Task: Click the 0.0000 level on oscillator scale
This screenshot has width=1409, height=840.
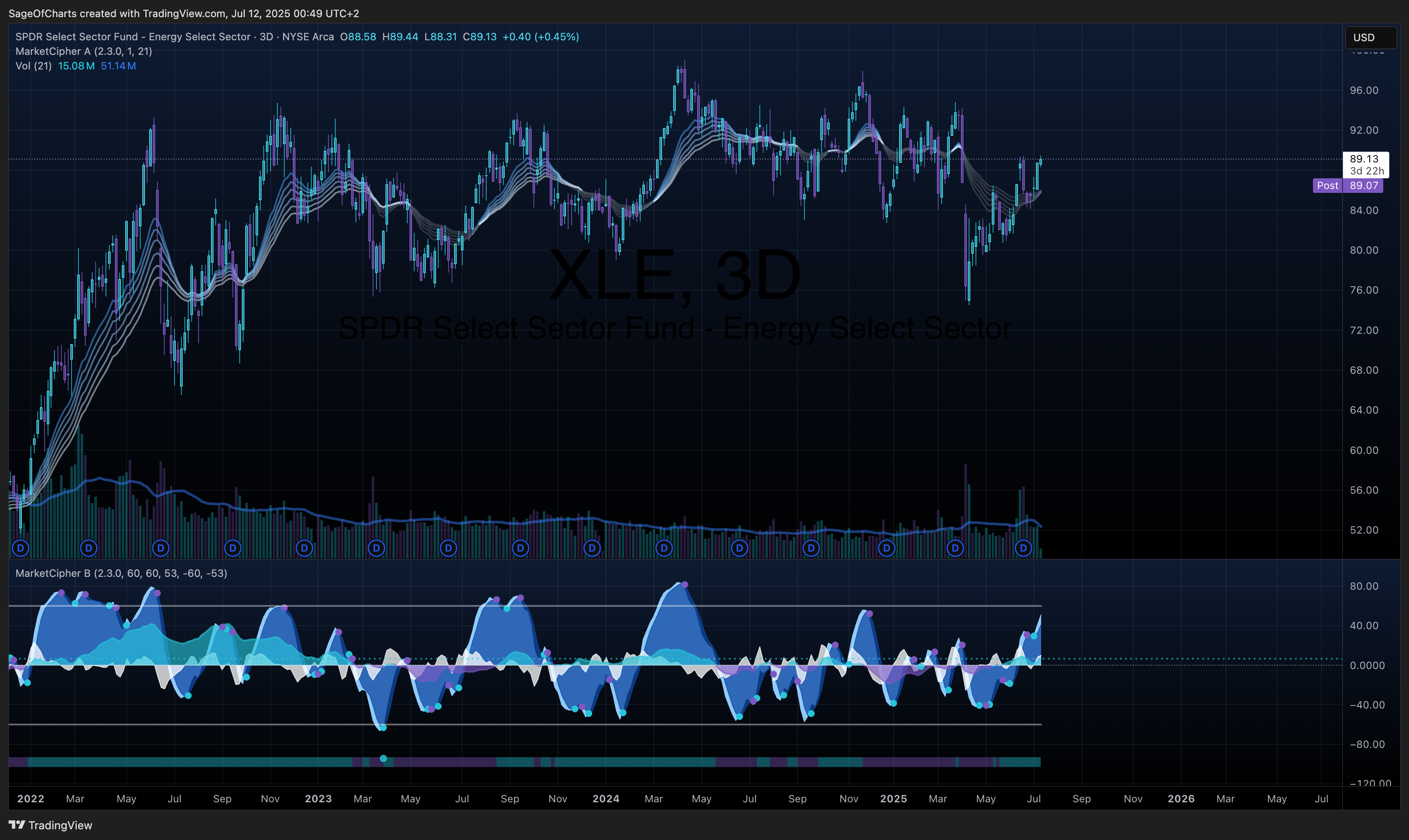Action: click(x=1367, y=666)
